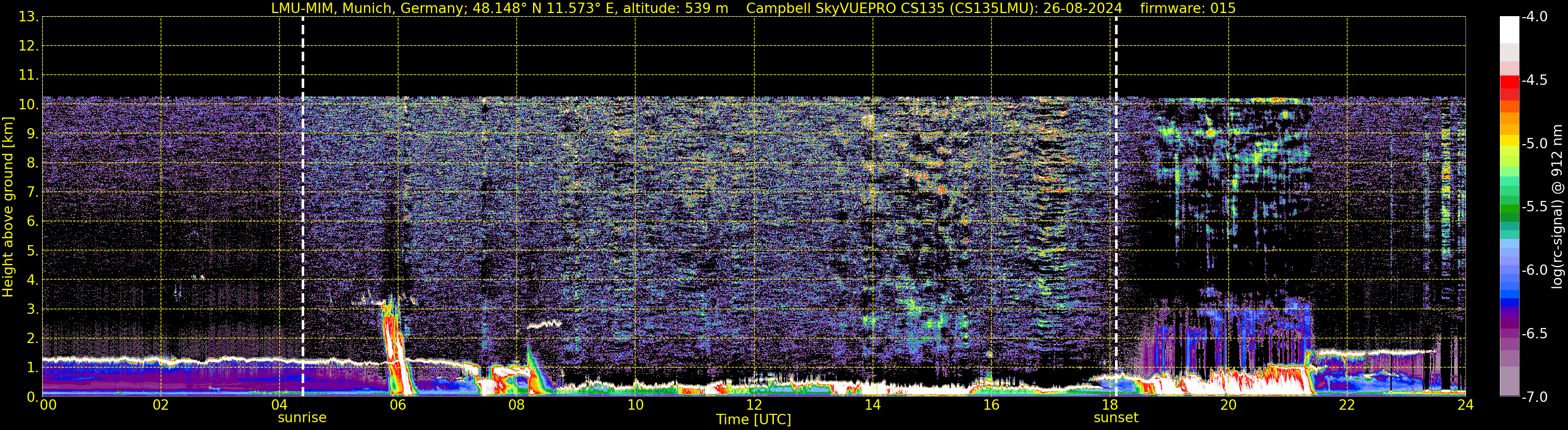Click the time axis tick label '24'
1568x430 pixels.
tap(1466, 406)
